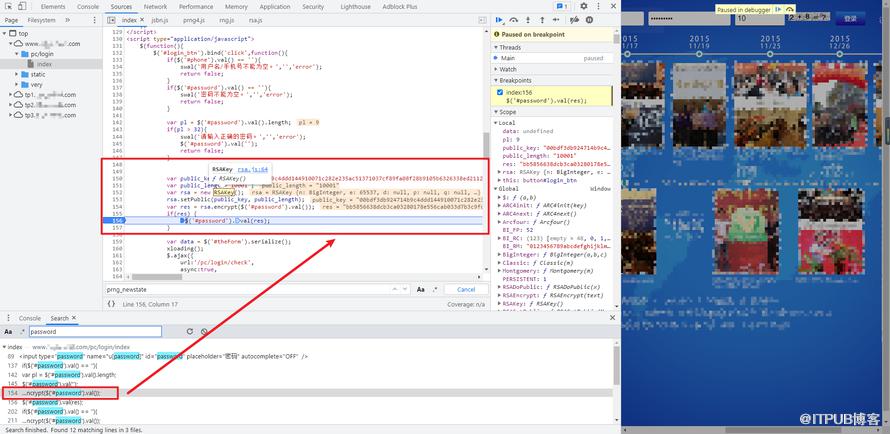Clear the search results
890x434 pixels.
[204, 331]
